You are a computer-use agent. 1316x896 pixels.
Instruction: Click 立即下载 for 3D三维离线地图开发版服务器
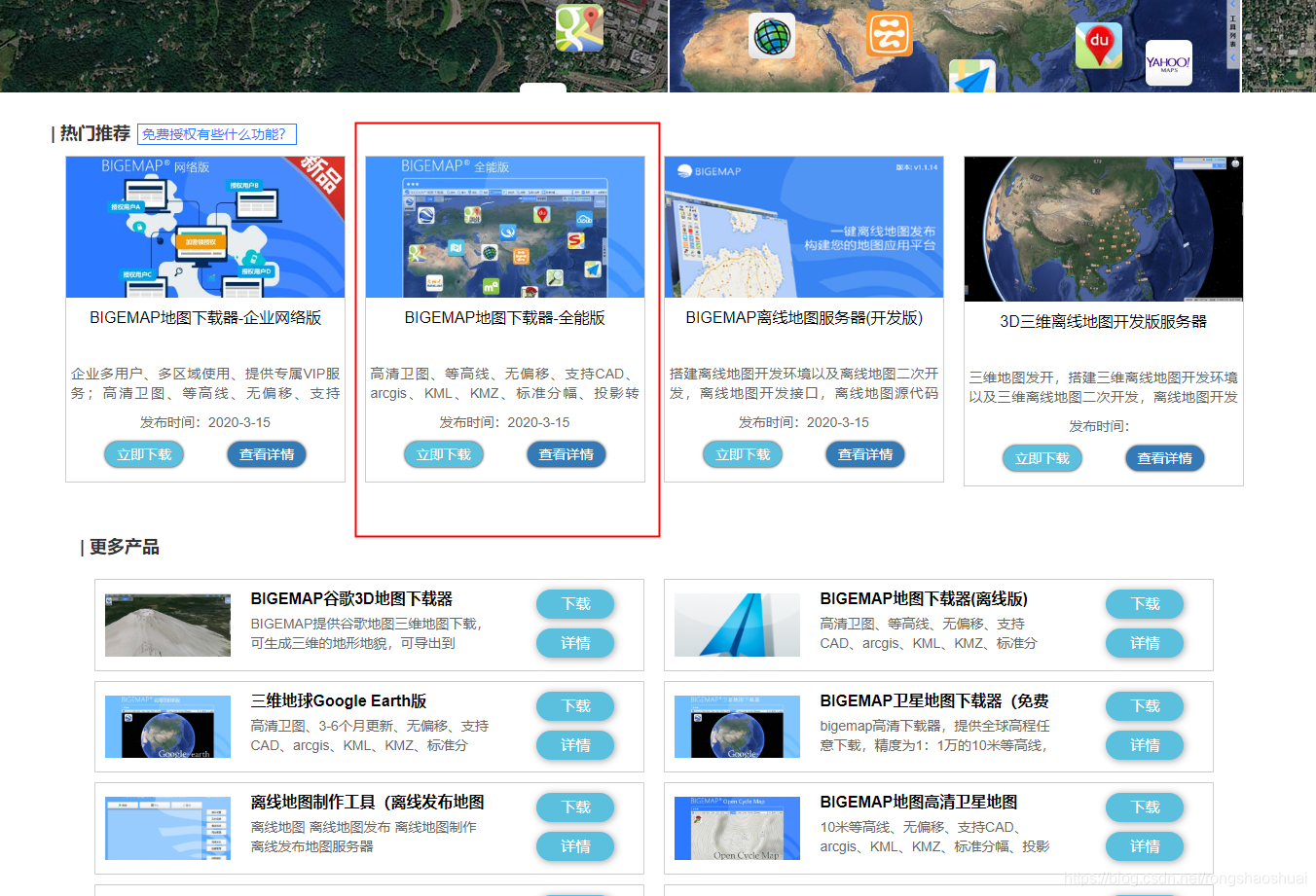[1042, 458]
